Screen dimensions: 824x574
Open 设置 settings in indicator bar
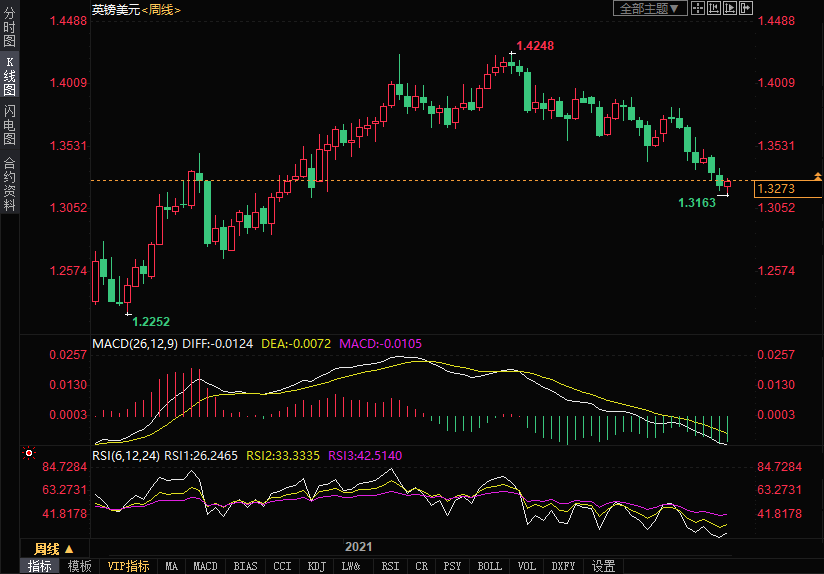pos(603,566)
